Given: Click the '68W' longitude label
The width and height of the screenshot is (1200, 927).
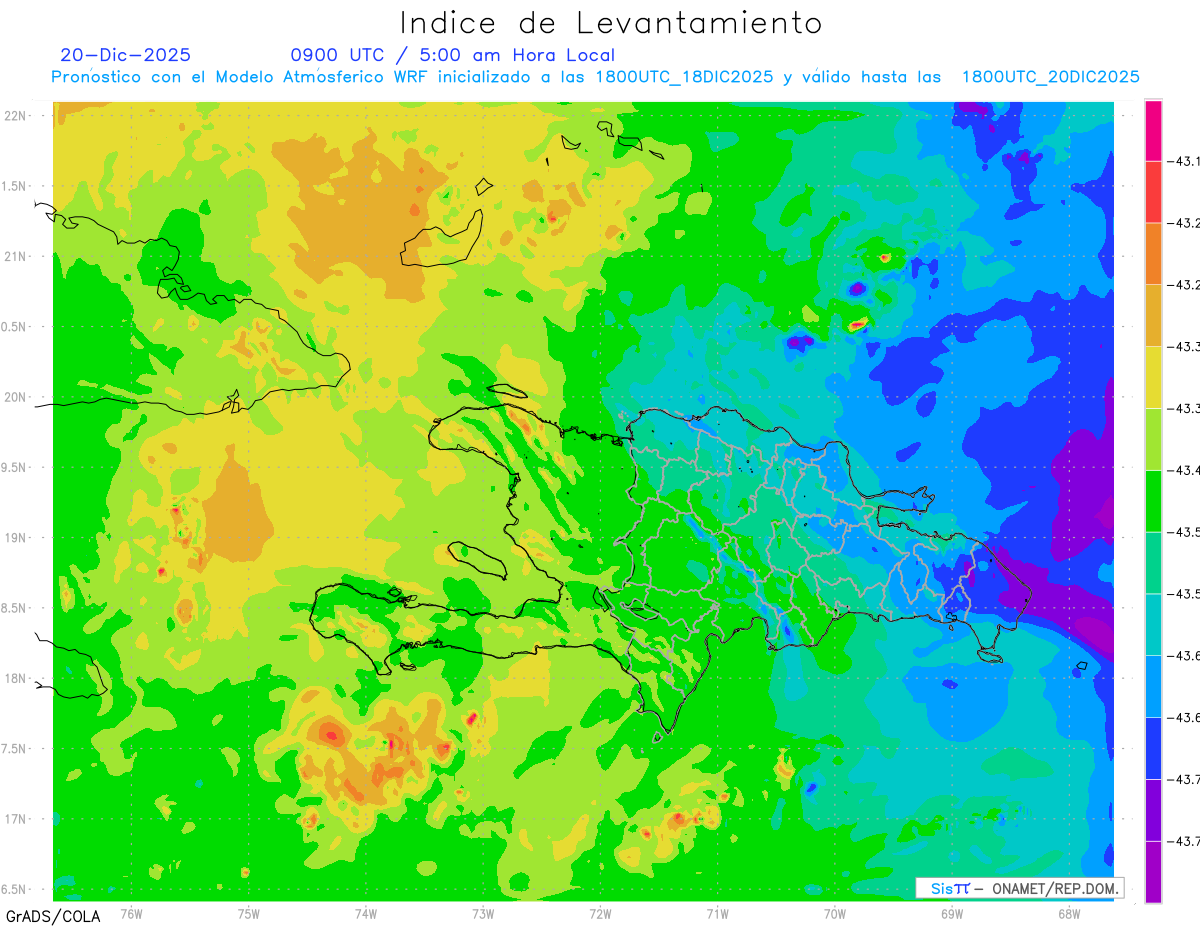Looking at the screenshot, I should coord(1069,912).
